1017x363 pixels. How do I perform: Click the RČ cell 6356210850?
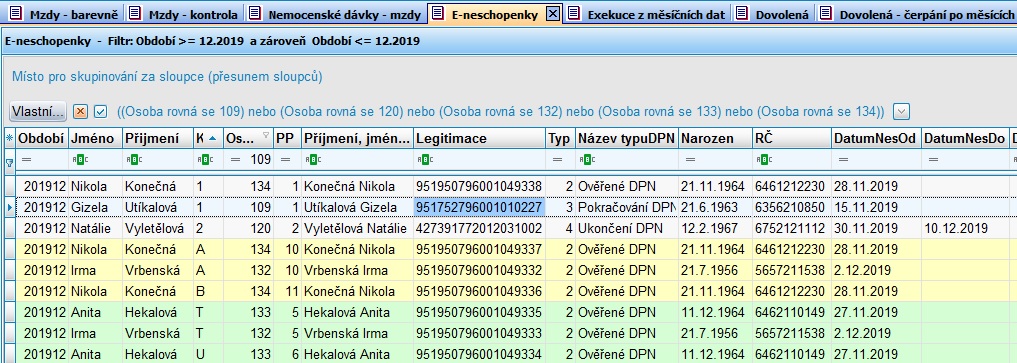pos(791,207)
